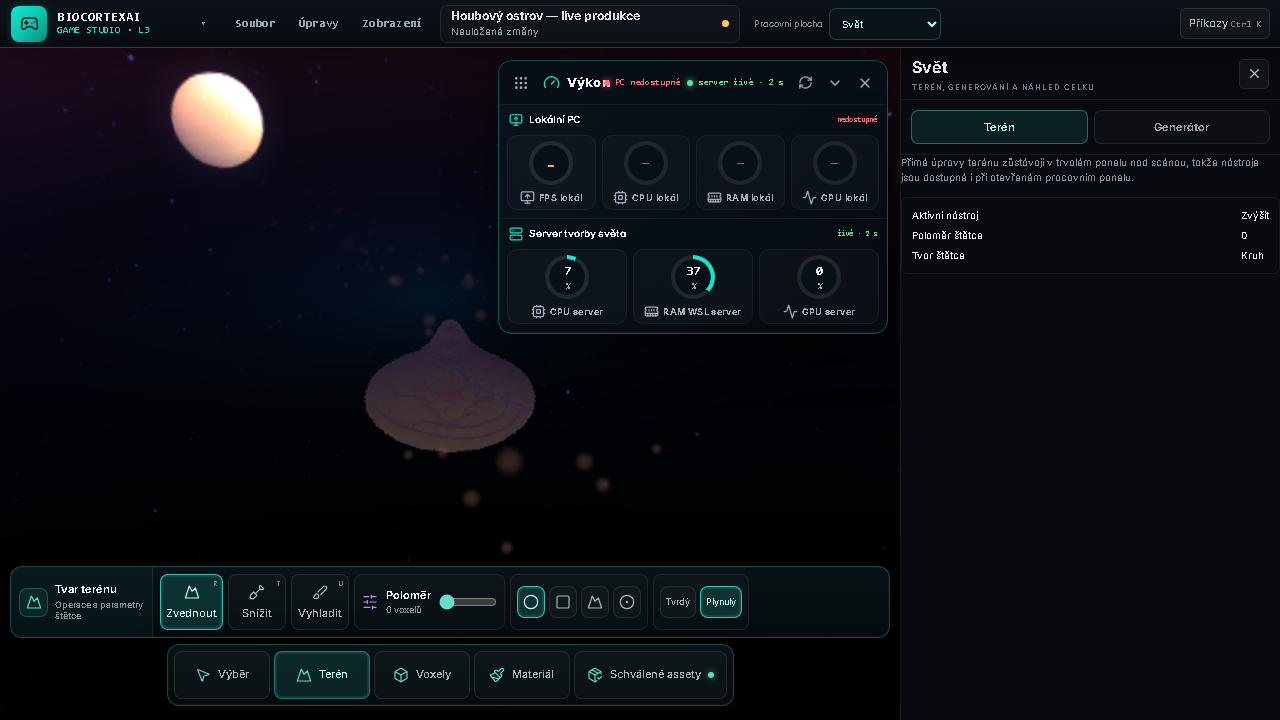Close the Svět side panel

coord(1254,74)
